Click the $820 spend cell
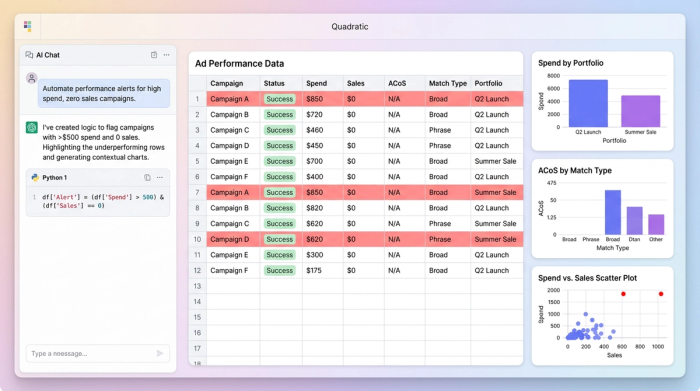Viewport: 700px width, 391px height. 323,208
